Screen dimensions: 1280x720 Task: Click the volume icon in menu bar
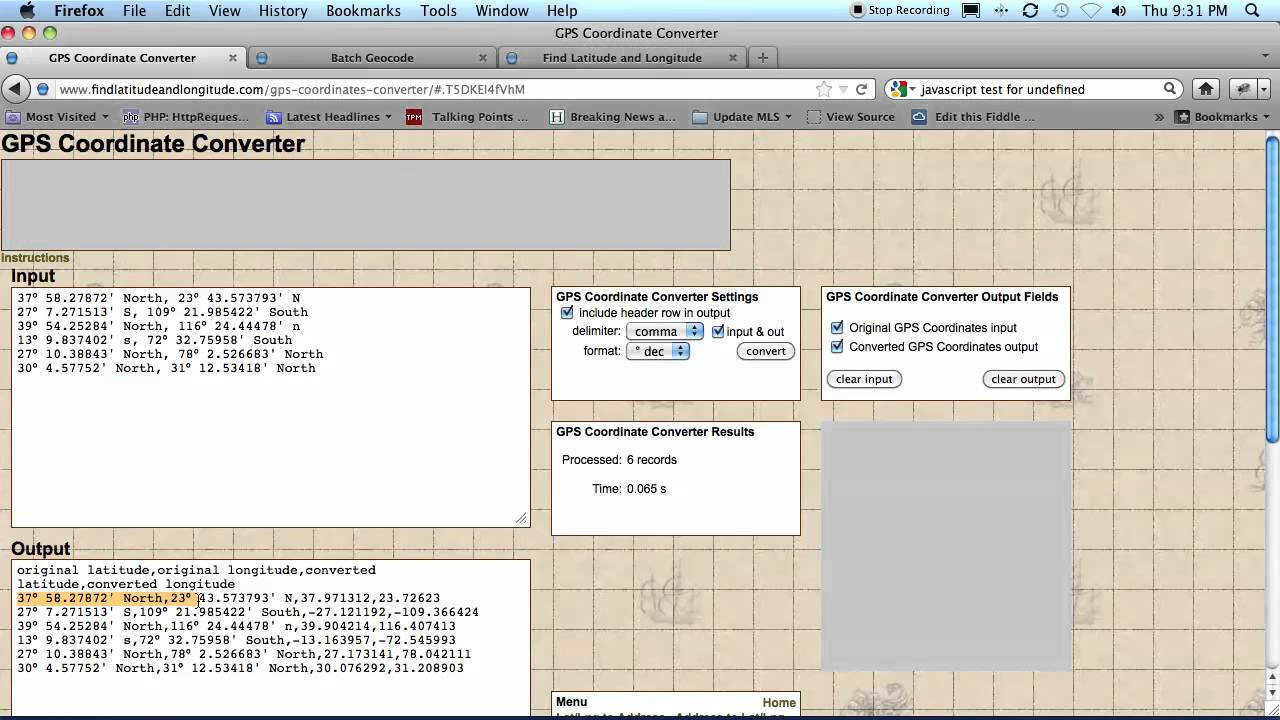pos(1119,10)
